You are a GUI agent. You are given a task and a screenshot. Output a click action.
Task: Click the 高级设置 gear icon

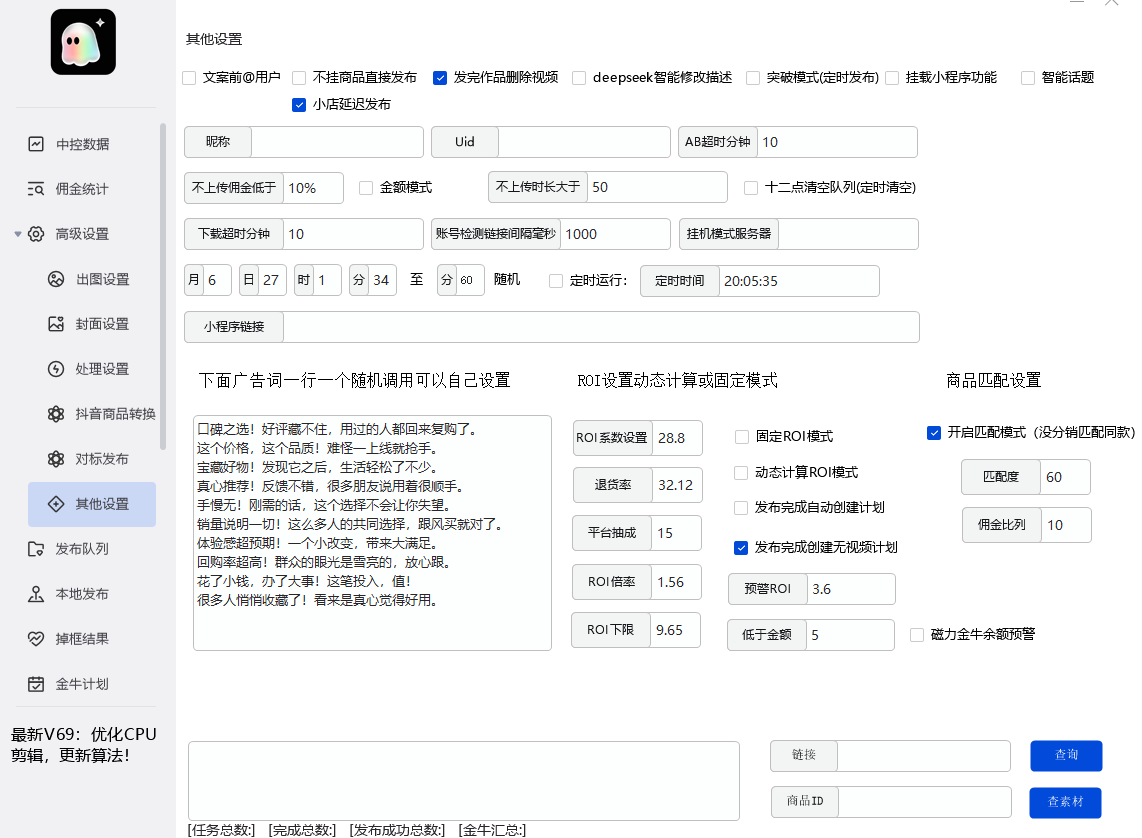(36, 234)
